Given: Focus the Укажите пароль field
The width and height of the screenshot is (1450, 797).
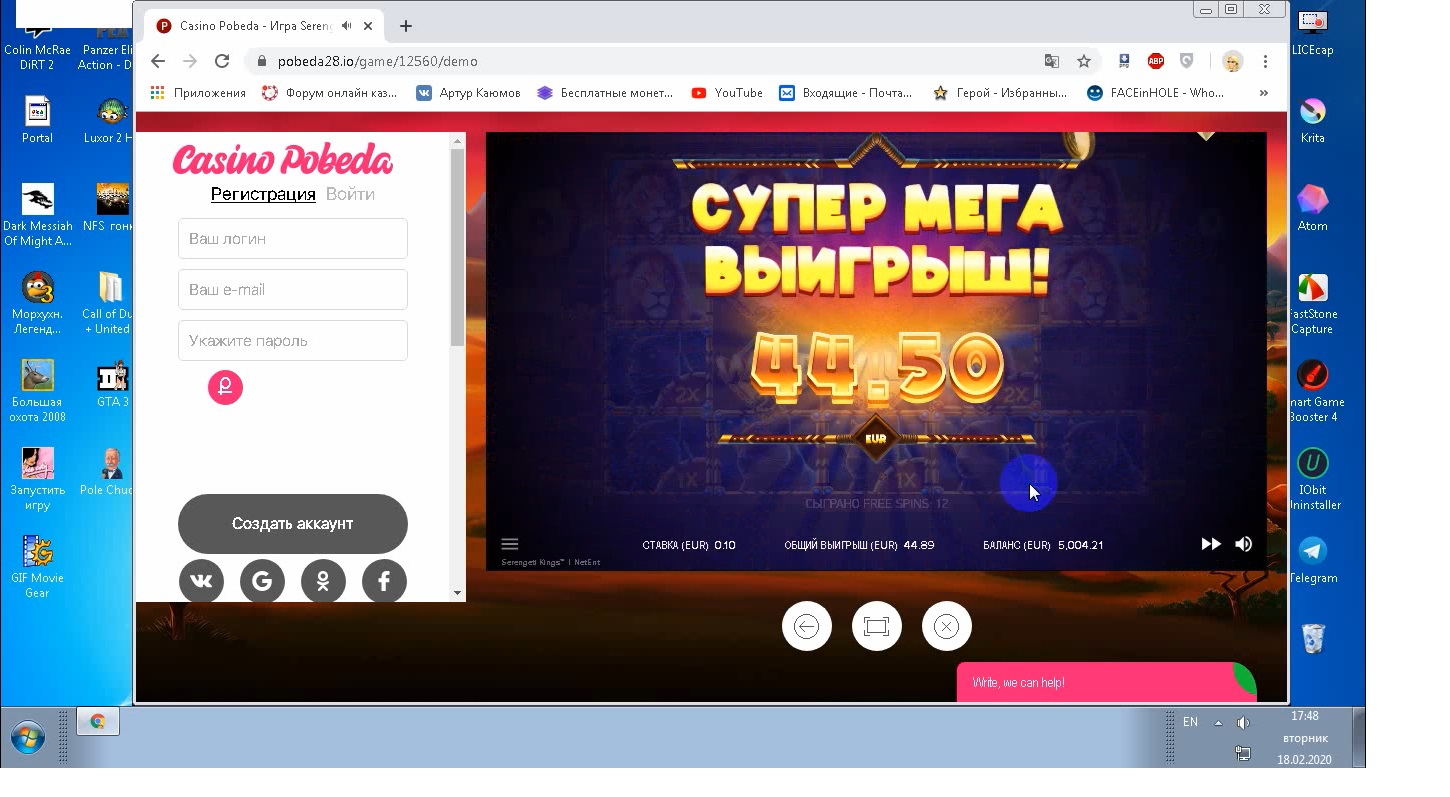Looking at the screenshot, I should pos(293,341).
